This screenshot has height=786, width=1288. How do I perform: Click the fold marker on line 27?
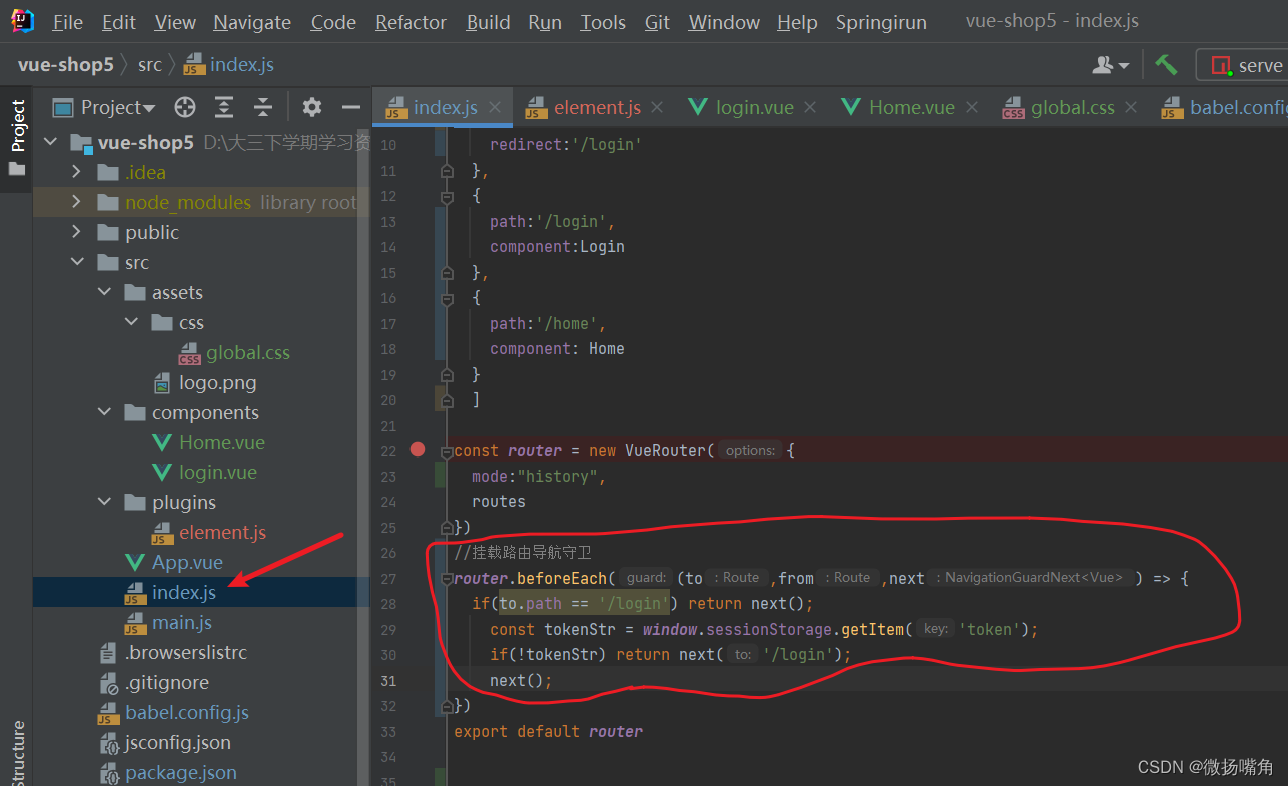446,578
